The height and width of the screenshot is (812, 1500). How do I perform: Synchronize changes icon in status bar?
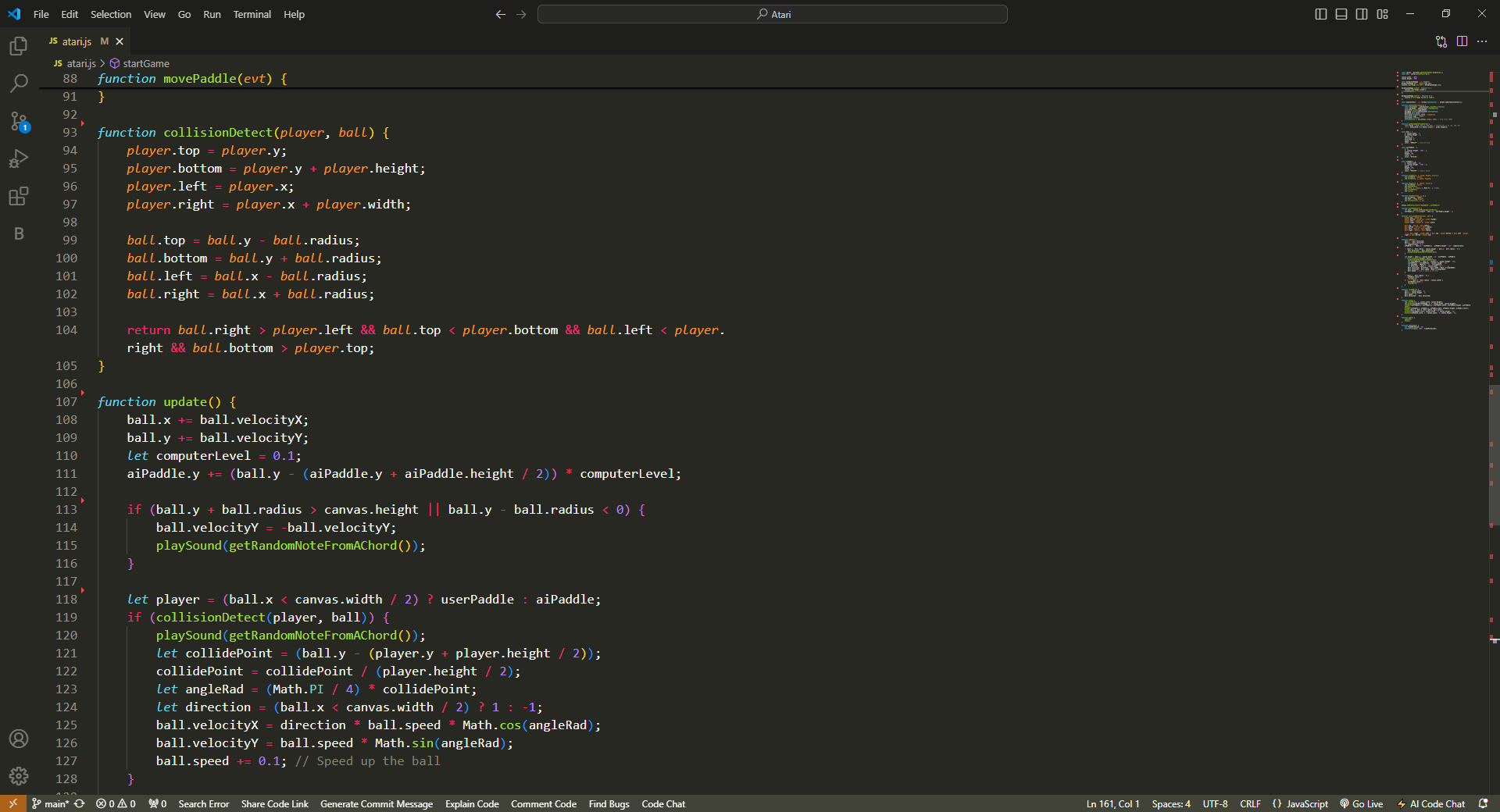tap(79, 803)
